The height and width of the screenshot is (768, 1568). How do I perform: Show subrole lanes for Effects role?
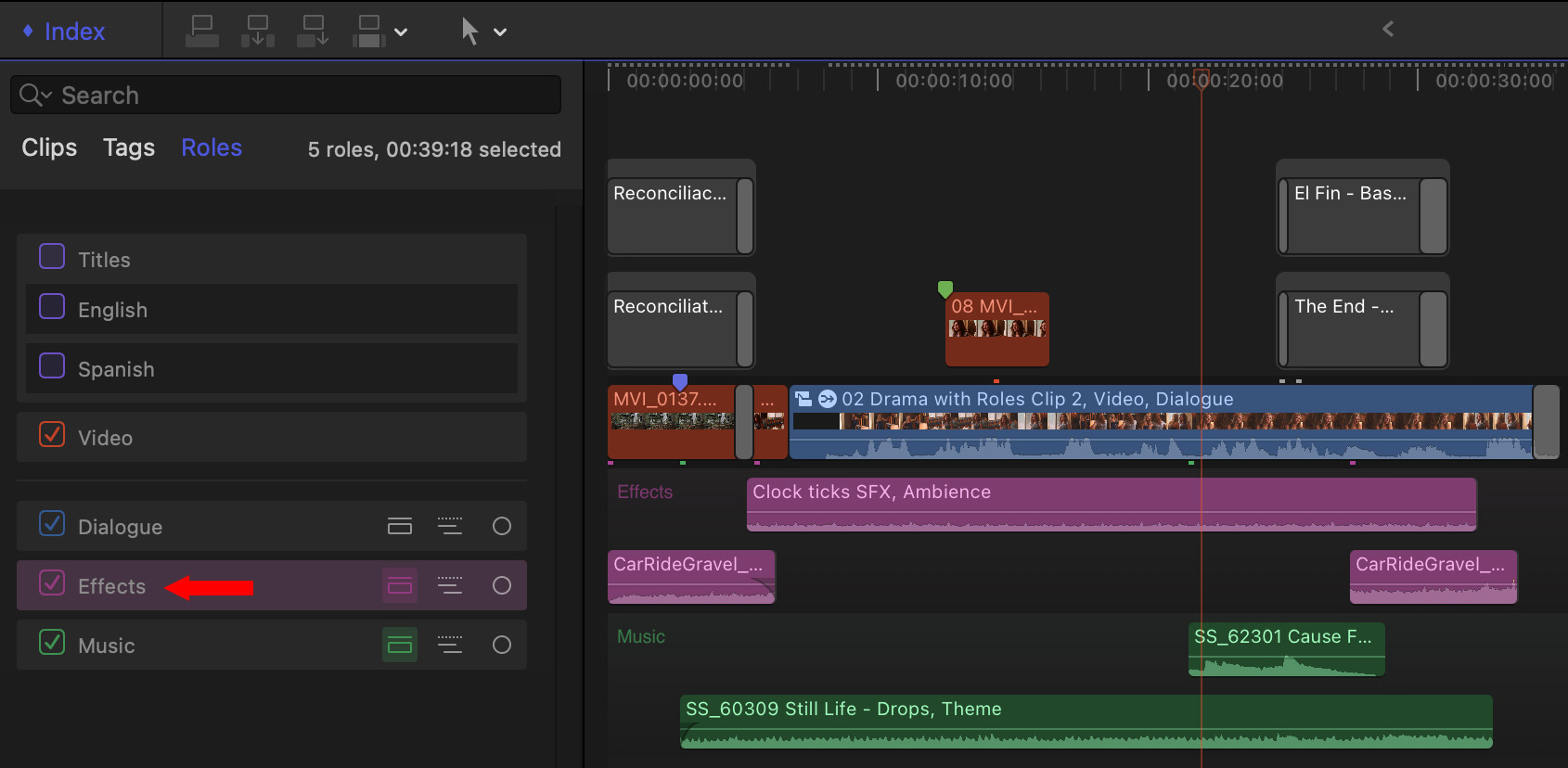(450, 586)
